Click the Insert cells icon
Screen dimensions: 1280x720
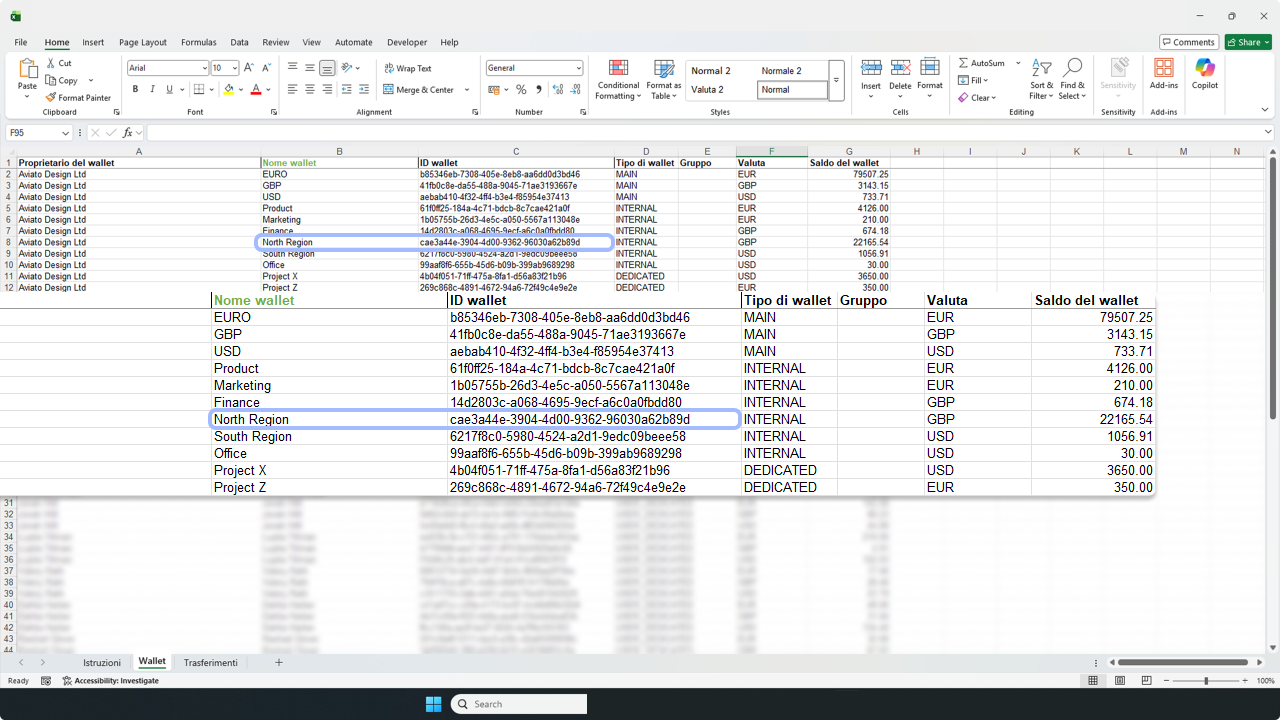tap(871, 68)
